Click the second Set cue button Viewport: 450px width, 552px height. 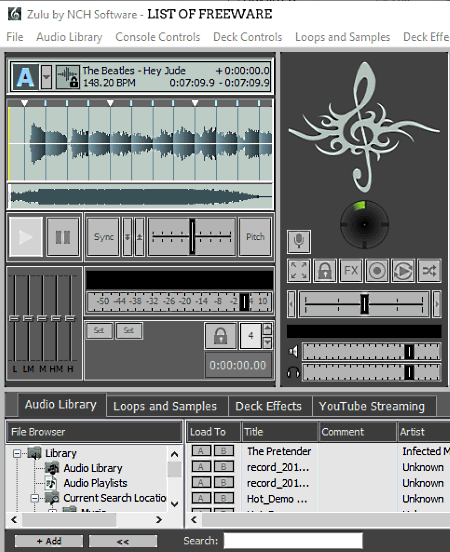pos(129,331)
